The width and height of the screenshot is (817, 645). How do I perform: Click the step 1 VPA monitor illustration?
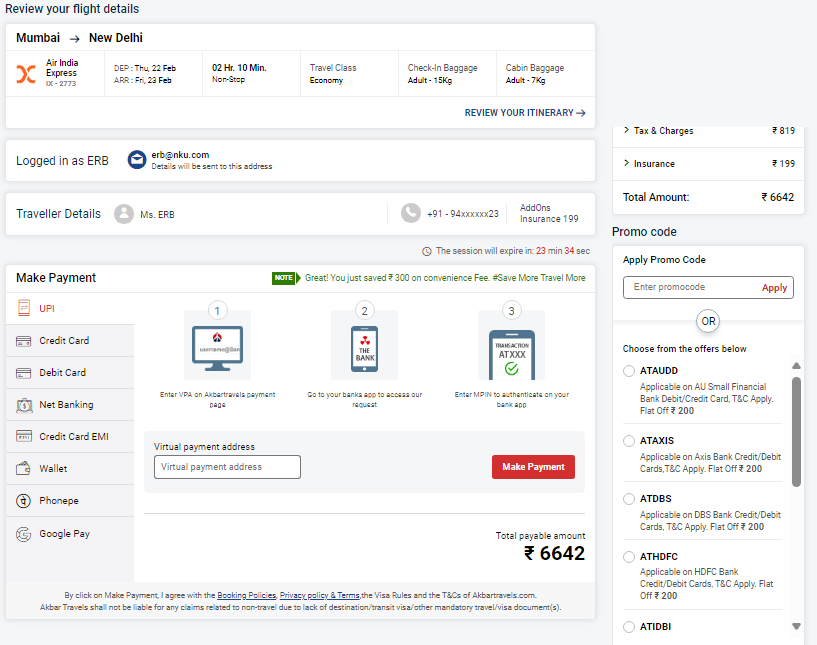pos(217,348)
